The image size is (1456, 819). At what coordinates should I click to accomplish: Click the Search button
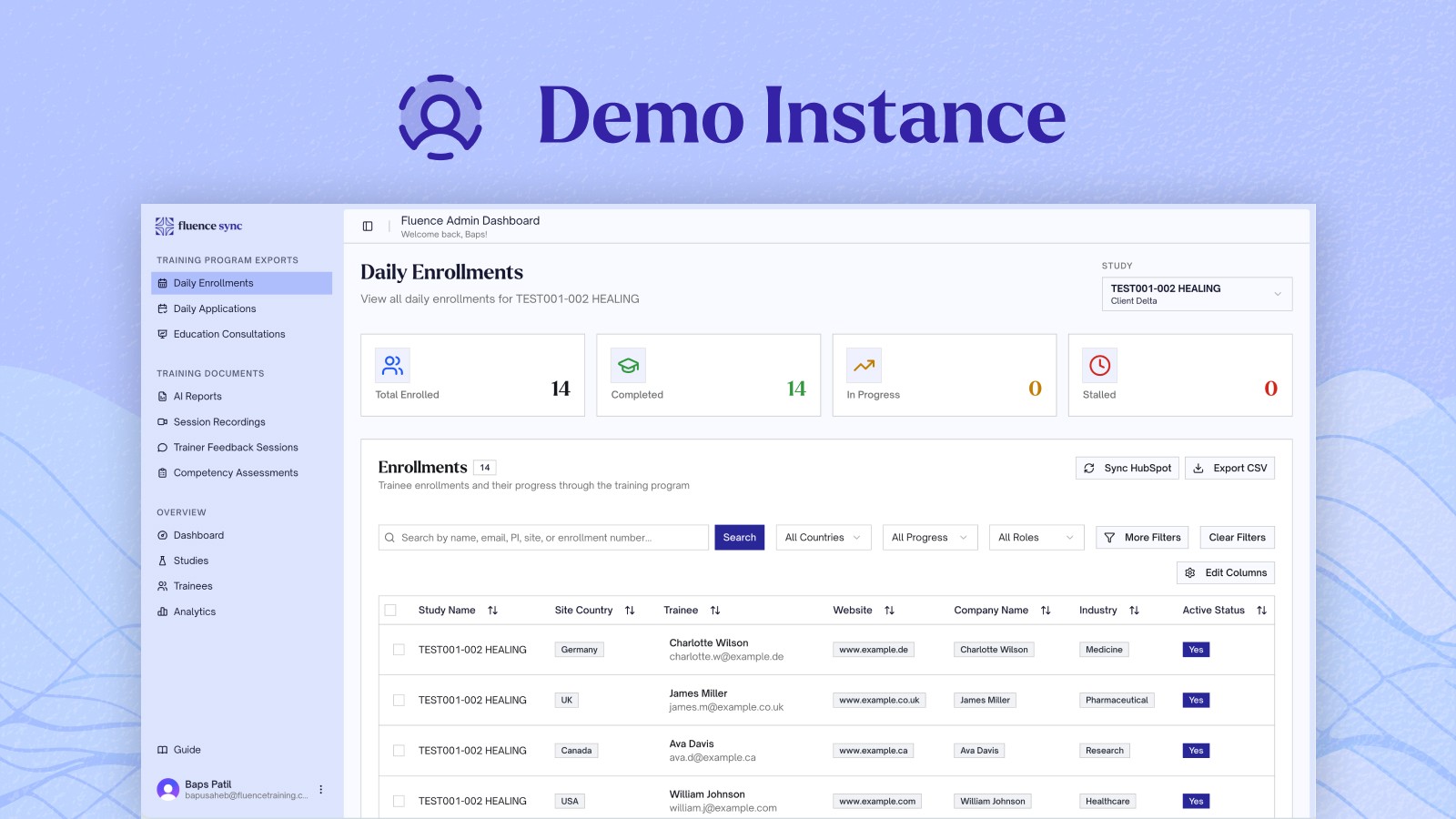[x=740, y=538]
